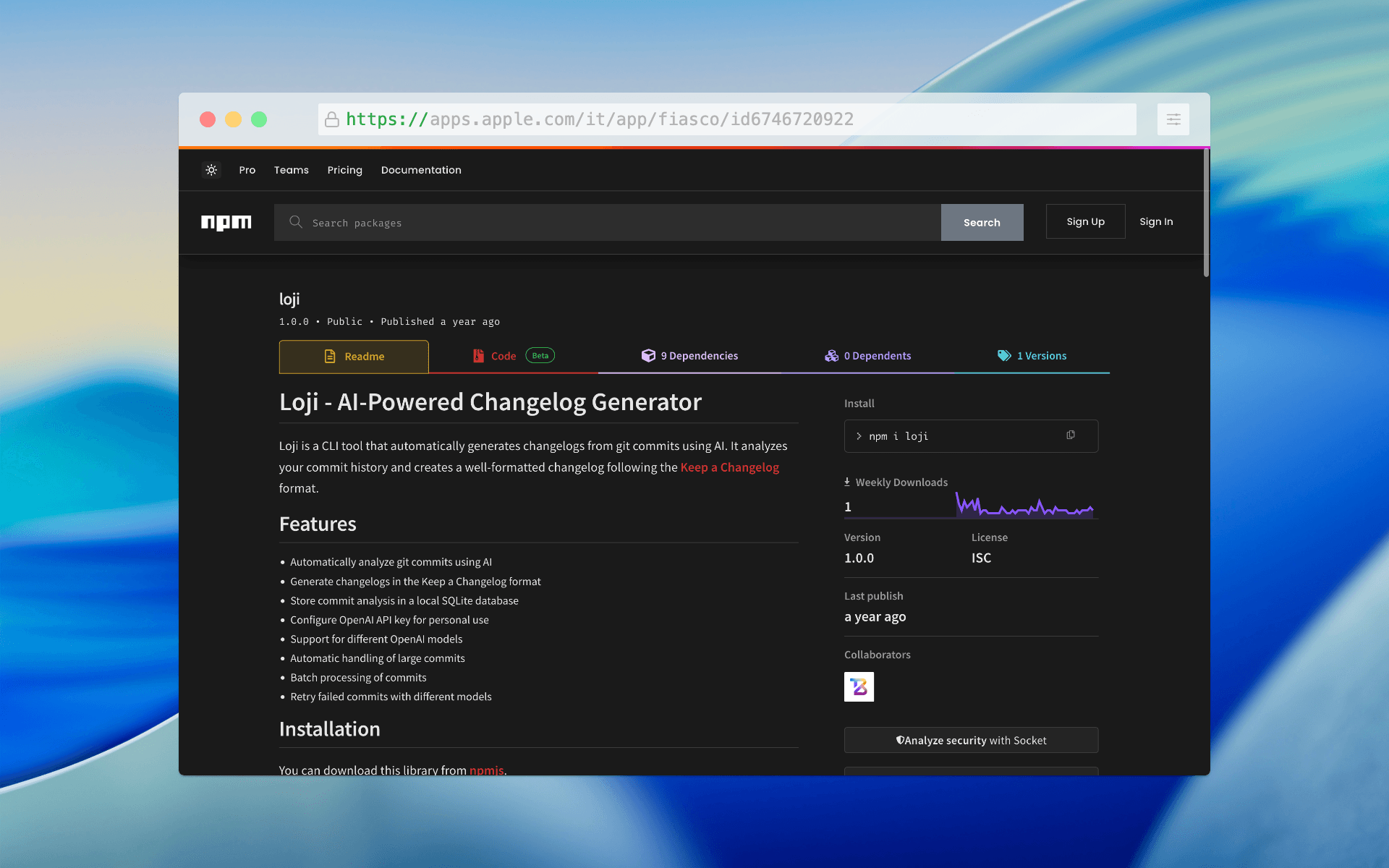Click 'Store commit analysis in a local SQLite database'
The image size is (1389, 868).
[x=404, y=600]
